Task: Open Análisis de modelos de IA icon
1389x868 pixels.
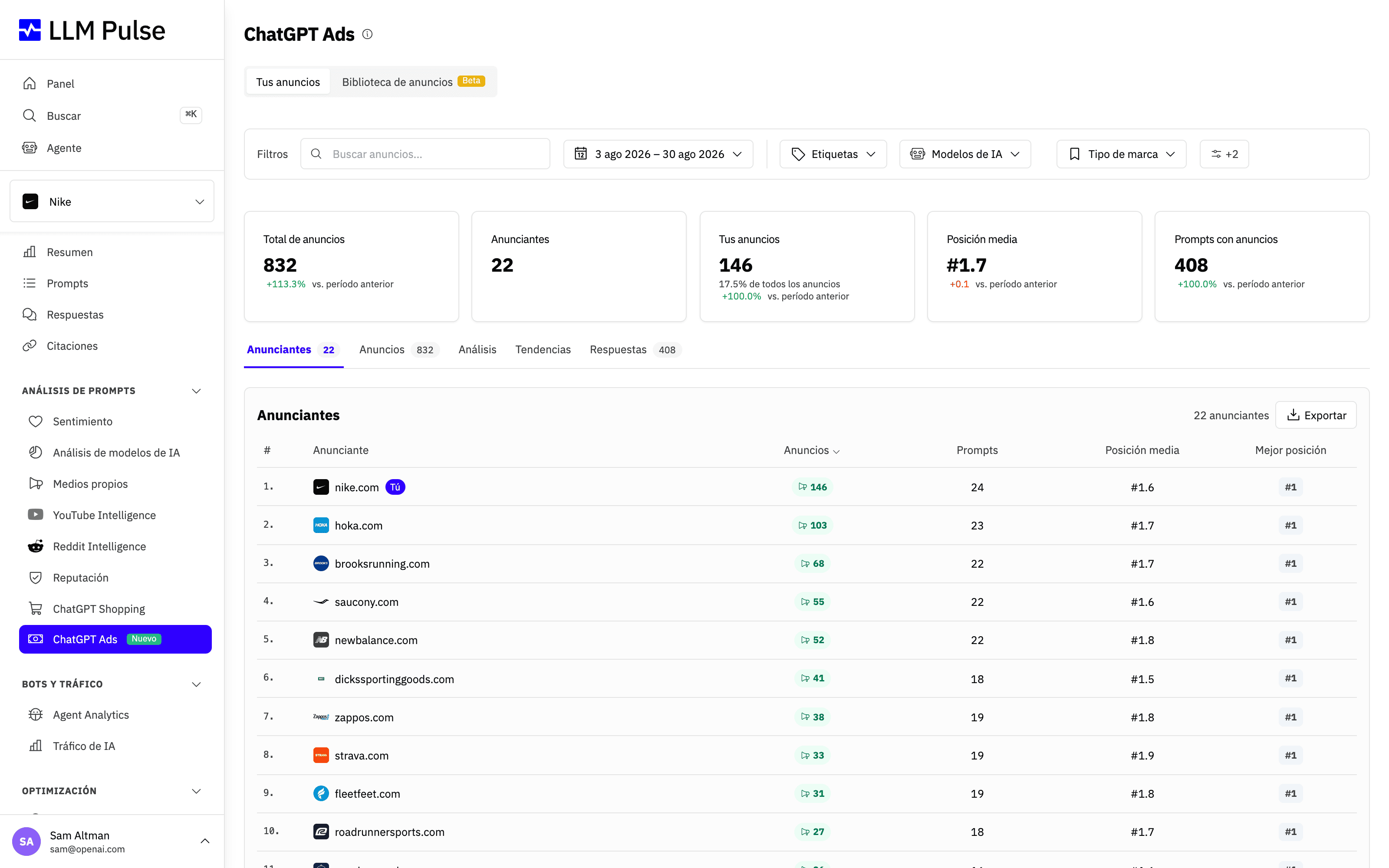Action: pyautogui.click(x=36, y=452)
